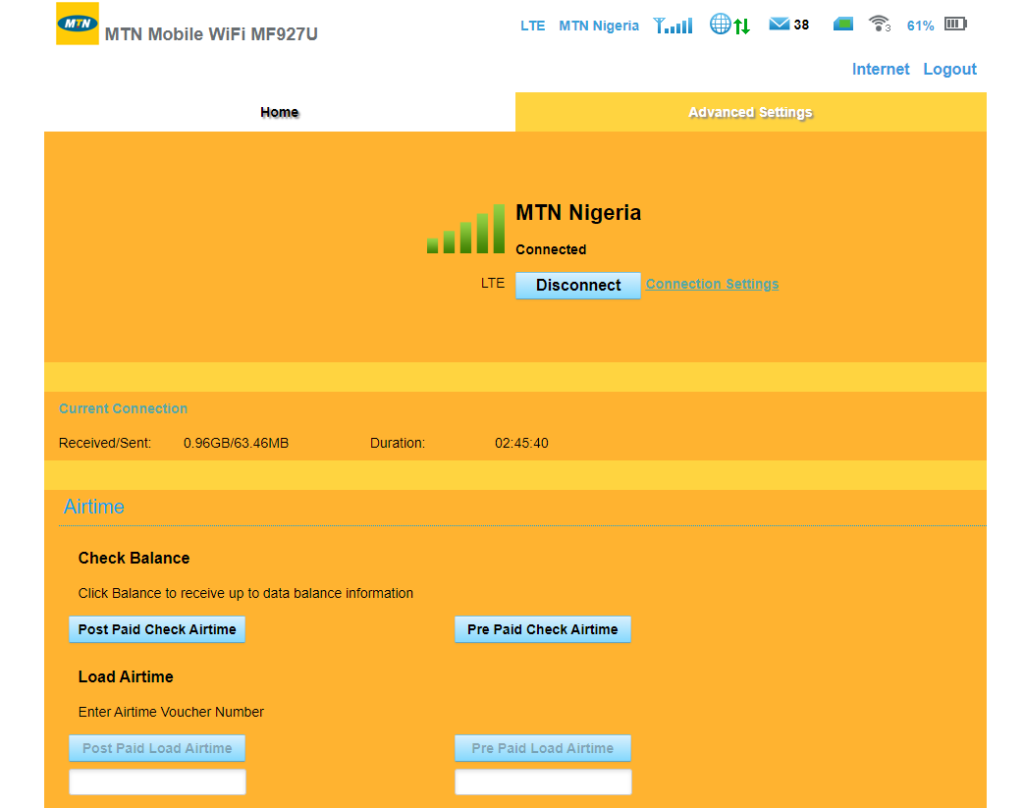Click Post Paid Check Airtime button
The width and height of the screenshot is (1024, 808).
tap(157, 629)
